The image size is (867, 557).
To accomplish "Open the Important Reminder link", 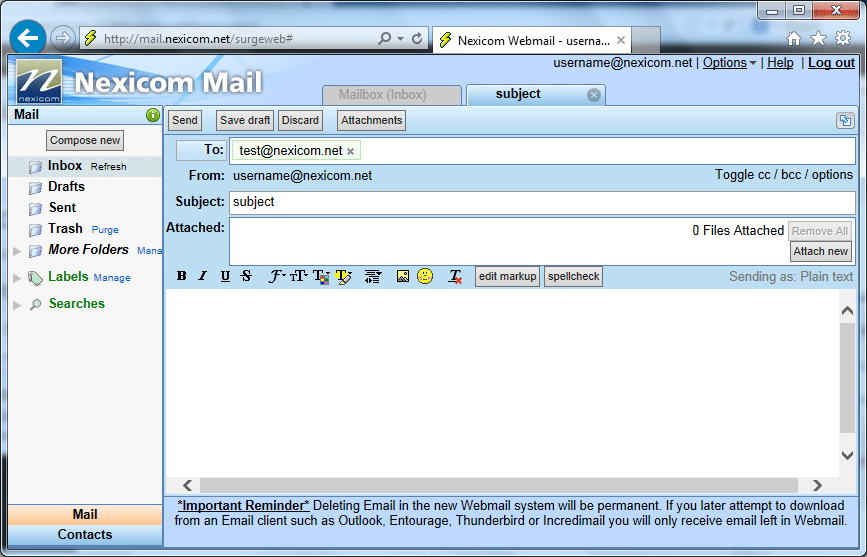I will point(243,506).
